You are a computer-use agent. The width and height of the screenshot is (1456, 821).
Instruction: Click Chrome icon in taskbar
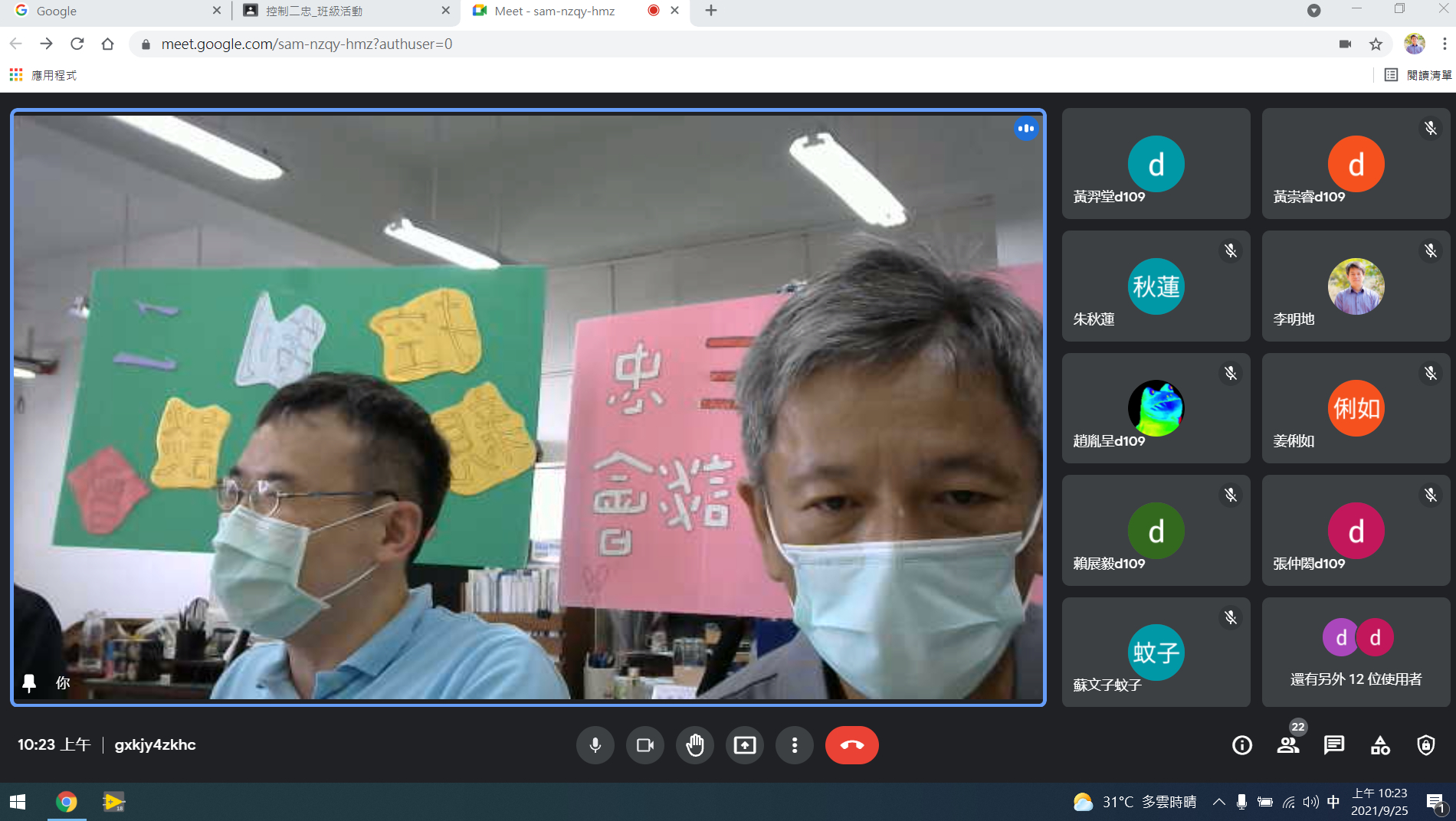pyautogui.click(x=67, y=802)
